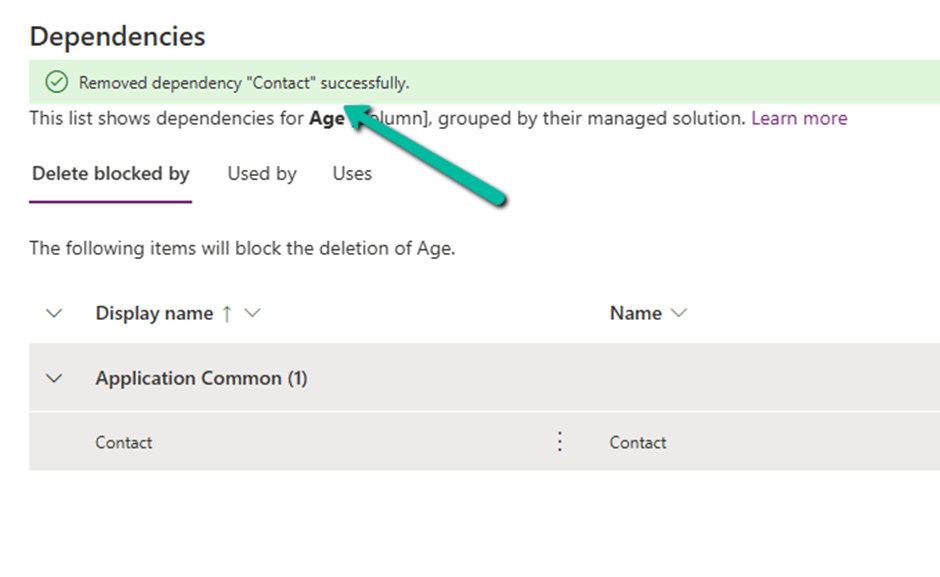The image size is (940, 577).
Task: Click the Contact value in Name column
Action: point(638,442)
